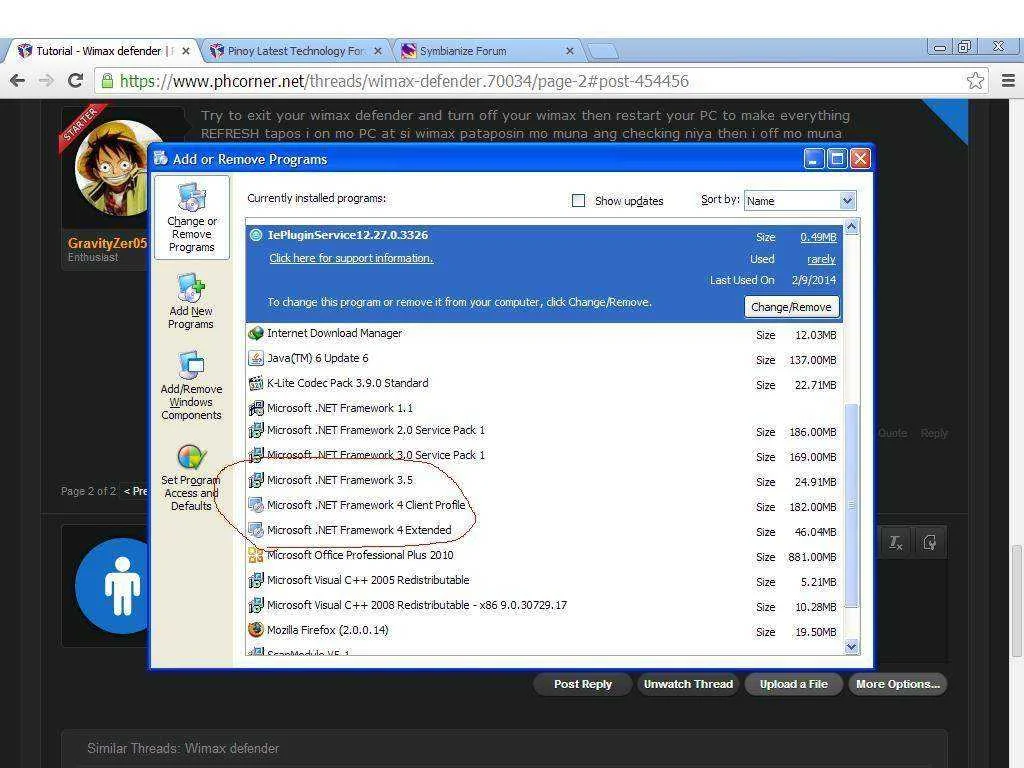Select the Microsoft Office Professional Plus icon
This screenshot has height=768, width=1024.
click(x=256, y=555)
